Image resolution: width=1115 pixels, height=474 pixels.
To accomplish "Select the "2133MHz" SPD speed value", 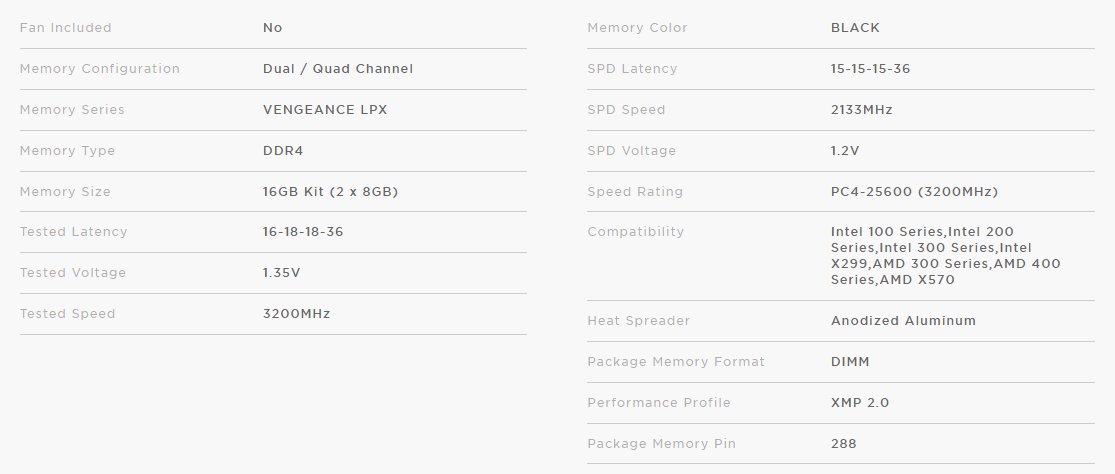I will point(861,110).
